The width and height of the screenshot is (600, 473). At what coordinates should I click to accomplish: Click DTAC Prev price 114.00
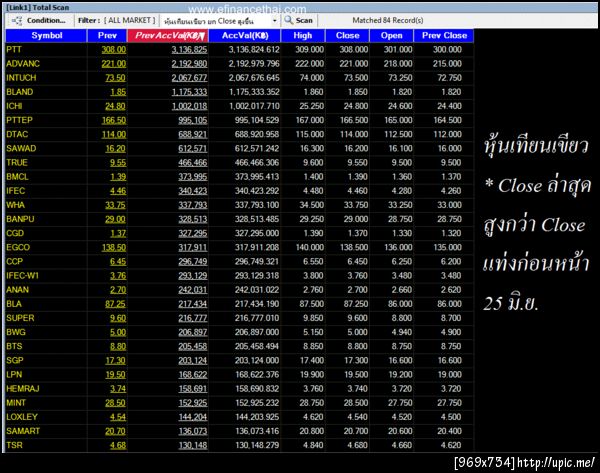coord(114,135)
